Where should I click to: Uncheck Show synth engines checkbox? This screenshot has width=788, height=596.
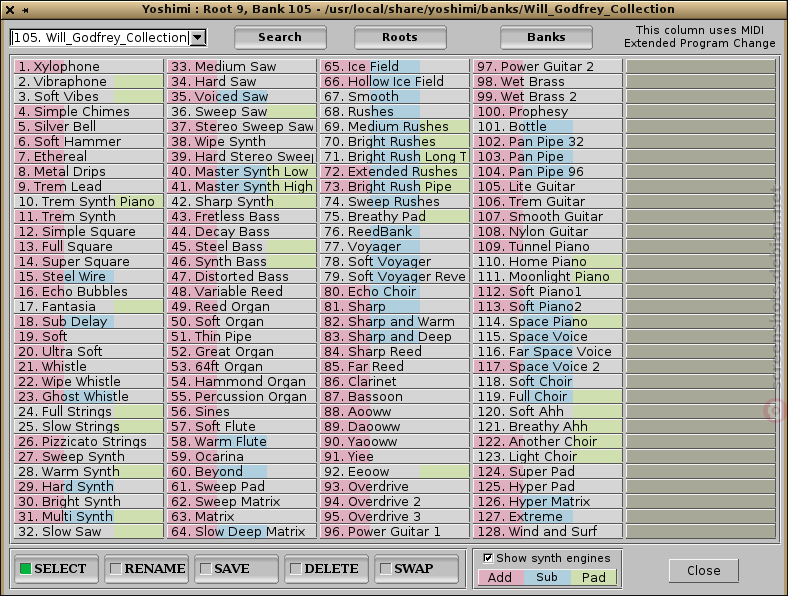click(x=487, y=558)
